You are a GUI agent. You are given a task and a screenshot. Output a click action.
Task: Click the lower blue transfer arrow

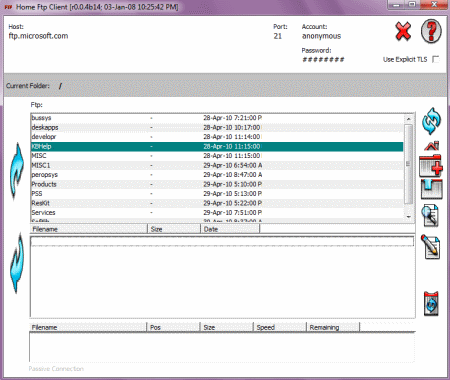point(17,263)
